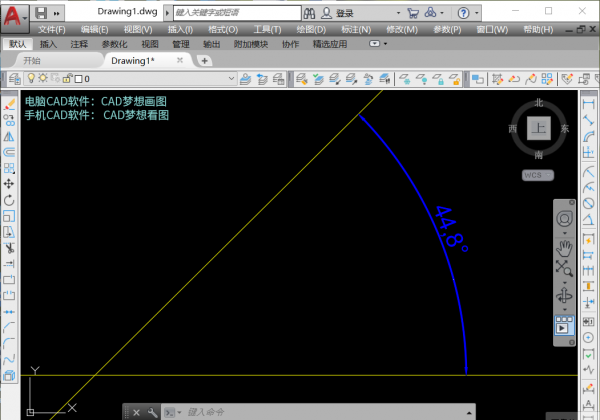600x420 pixels.
Task: Open Layer States Manager icon
Action: click(x=279, y=79)
